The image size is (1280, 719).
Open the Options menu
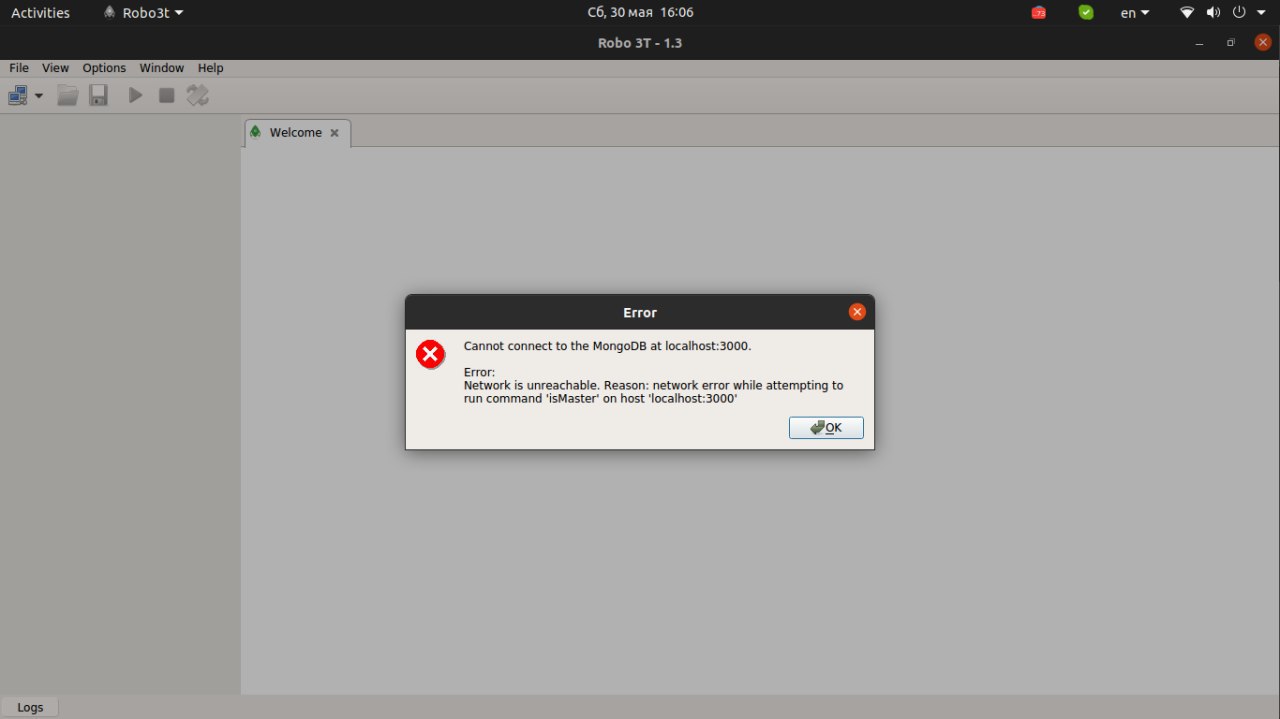click(104, 68)
